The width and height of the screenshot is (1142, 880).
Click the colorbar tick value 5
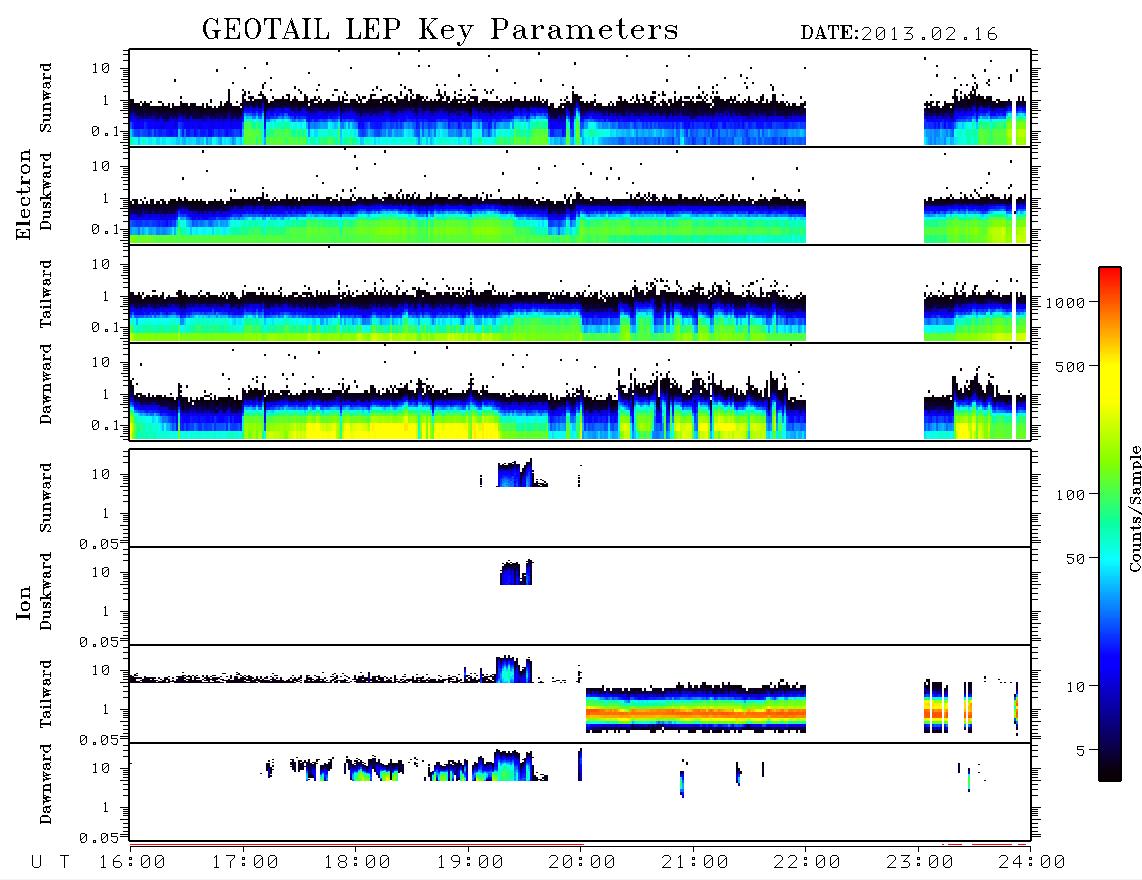pos(1081,751)
